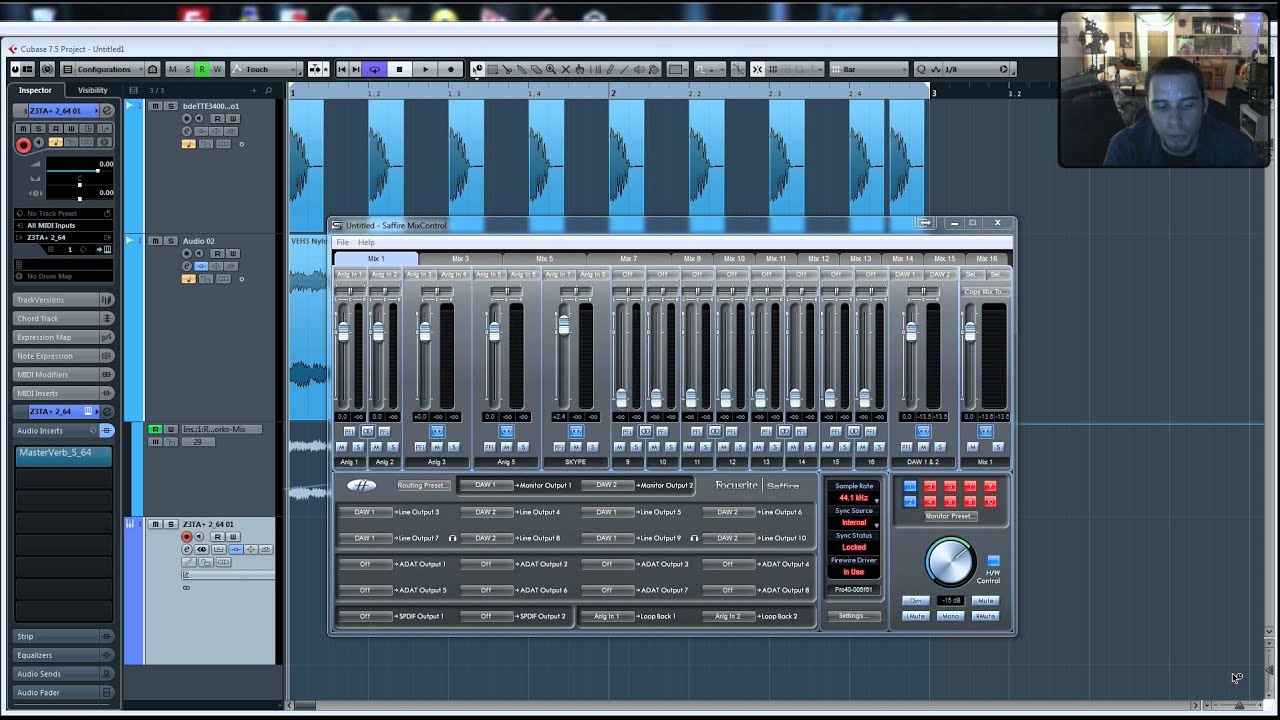Open Help menu in Saffire MixControl
This screenshot has width=1280, height=720.
(x=366, y=242)
